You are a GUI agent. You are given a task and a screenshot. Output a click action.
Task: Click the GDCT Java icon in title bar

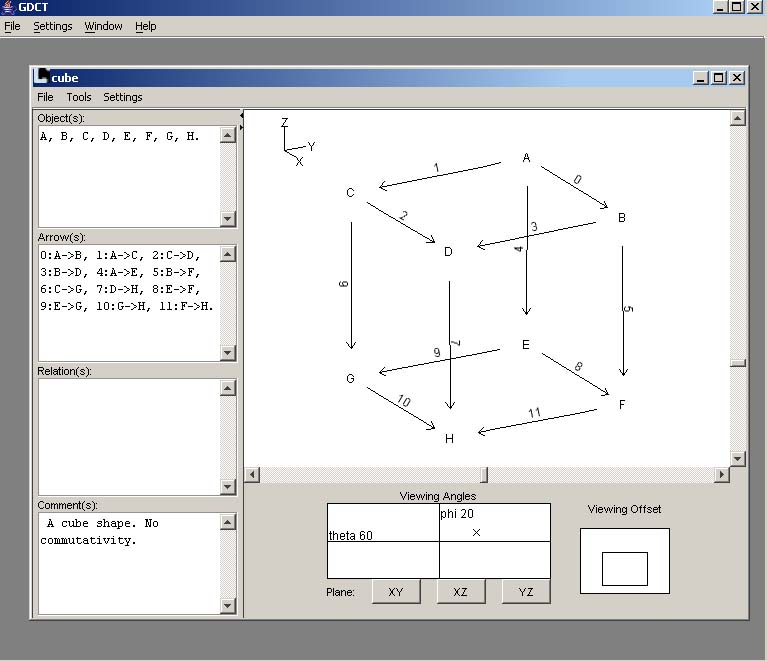point(8,7)
